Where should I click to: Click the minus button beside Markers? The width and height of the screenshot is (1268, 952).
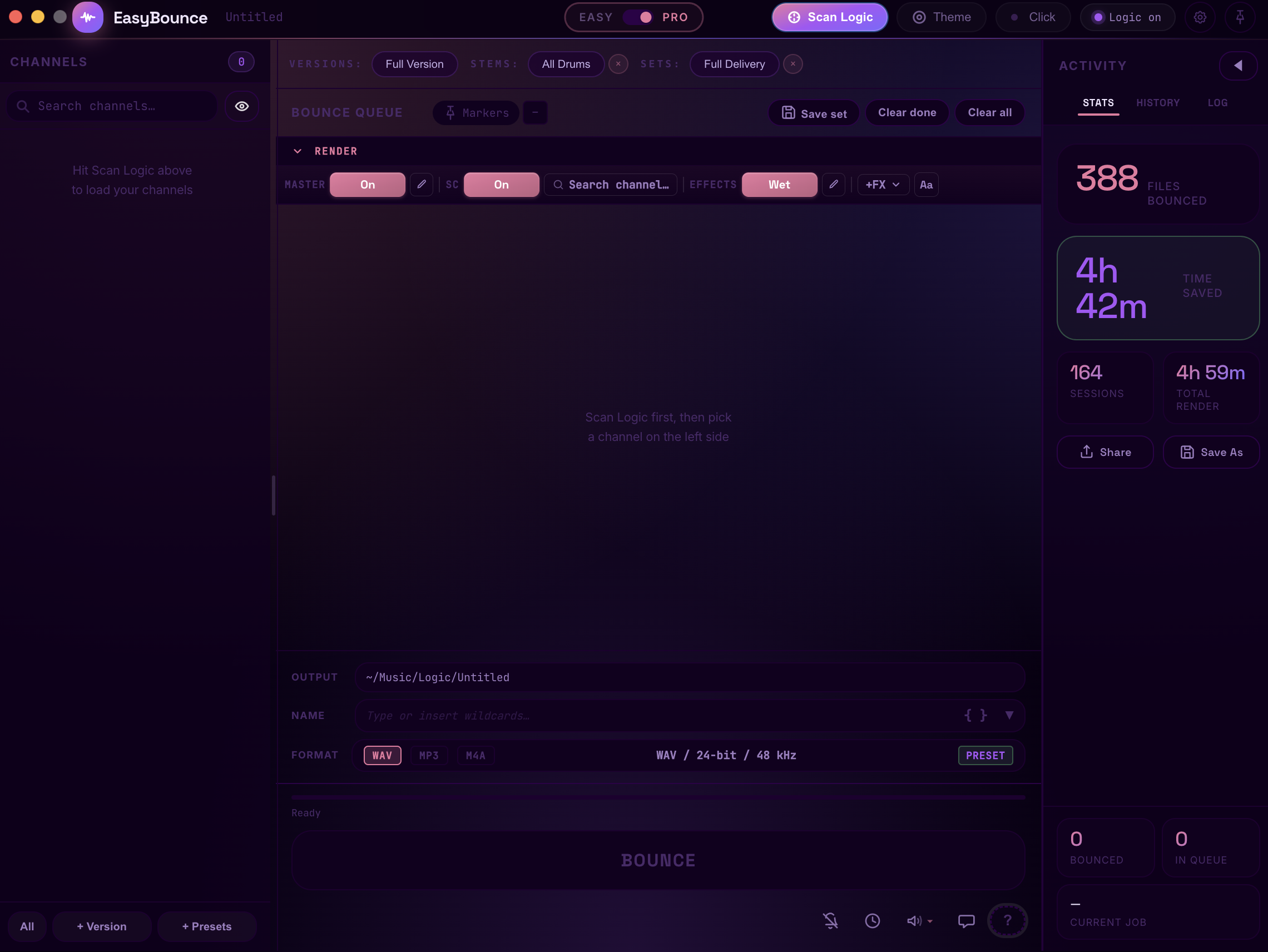click(x=535, y=112)
